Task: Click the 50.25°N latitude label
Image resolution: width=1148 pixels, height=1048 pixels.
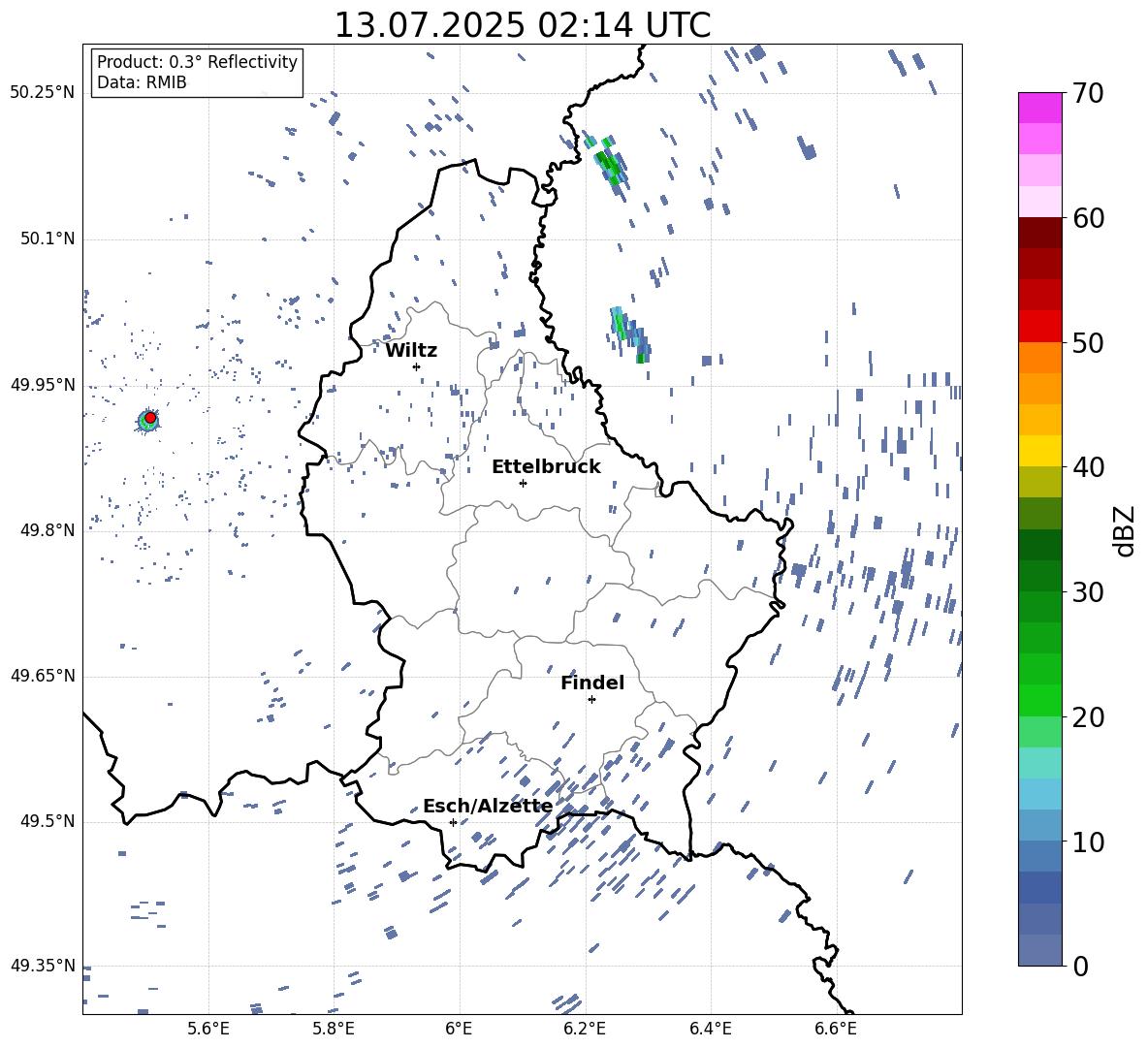Action: click(43, 93)
